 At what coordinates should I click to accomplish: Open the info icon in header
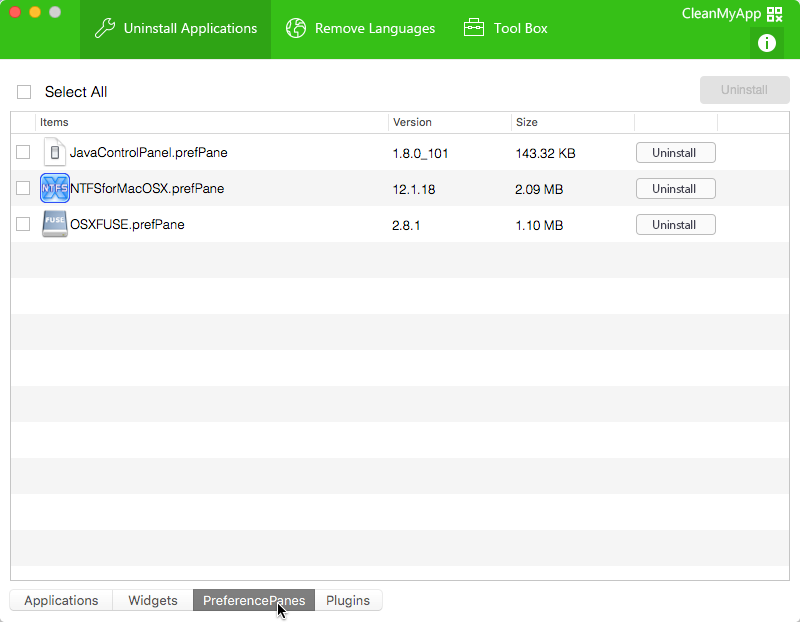click(x=767, y=43)
